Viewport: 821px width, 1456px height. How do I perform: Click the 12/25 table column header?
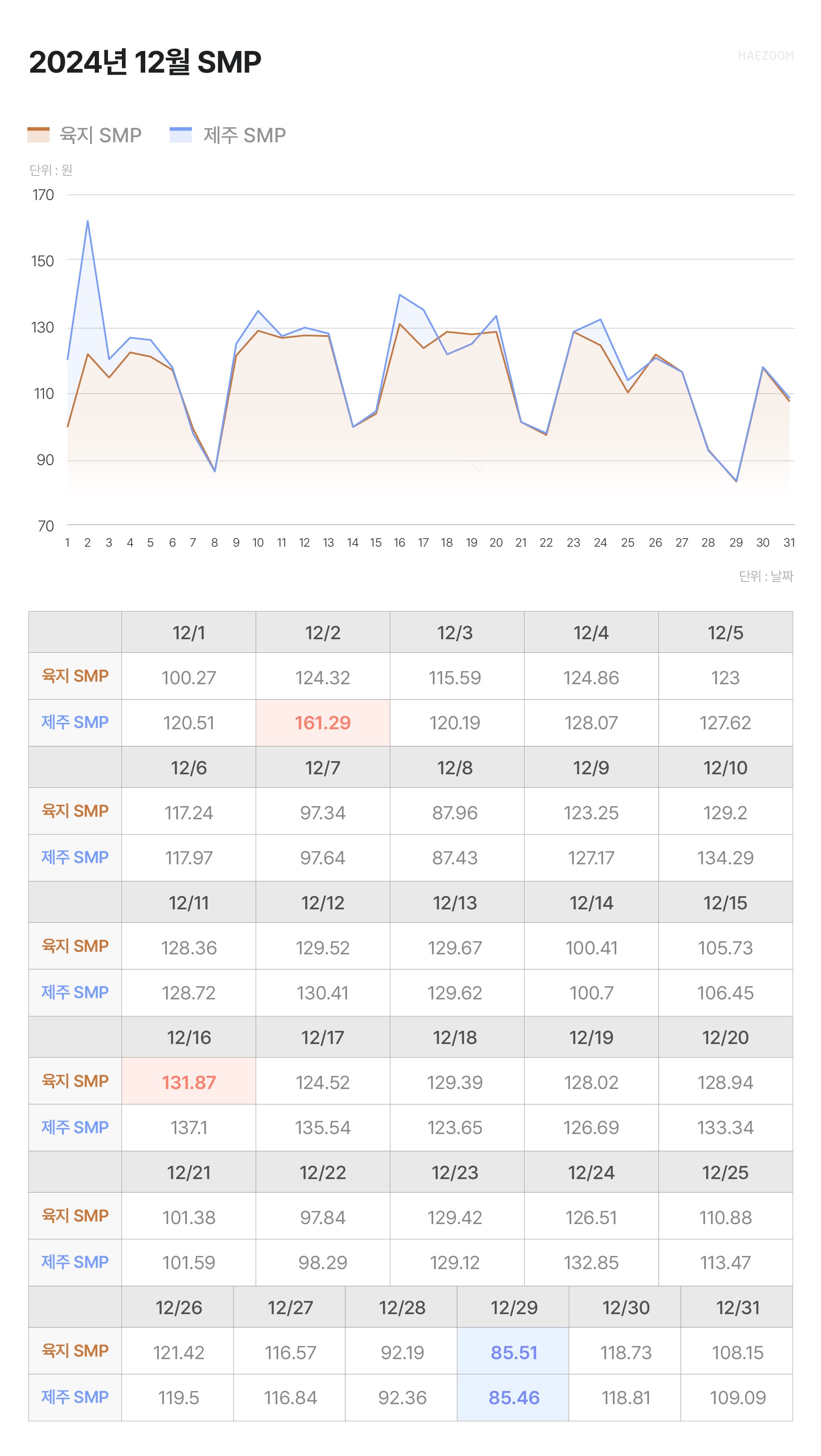pyautogui.click(x=725, y=1172)
